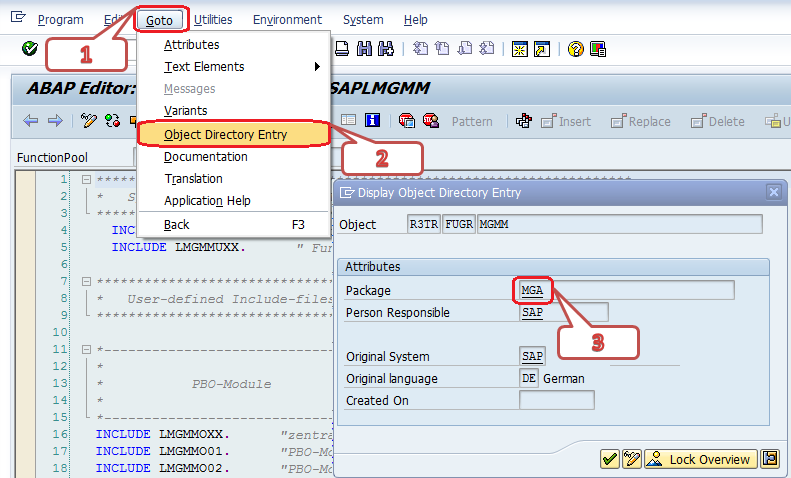Open the Program menu
The height and width of the screenshot is (478, 791).
coord(61,20)
